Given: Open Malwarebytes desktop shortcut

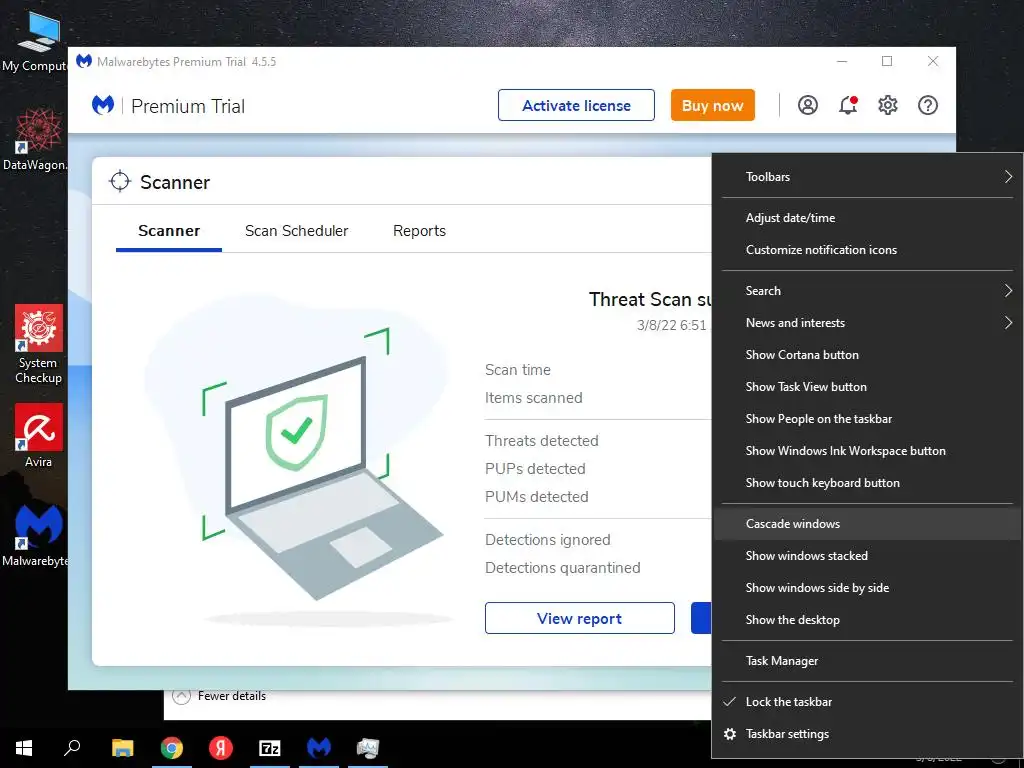Looking at the screenshot, I should (x=36, y=535).
